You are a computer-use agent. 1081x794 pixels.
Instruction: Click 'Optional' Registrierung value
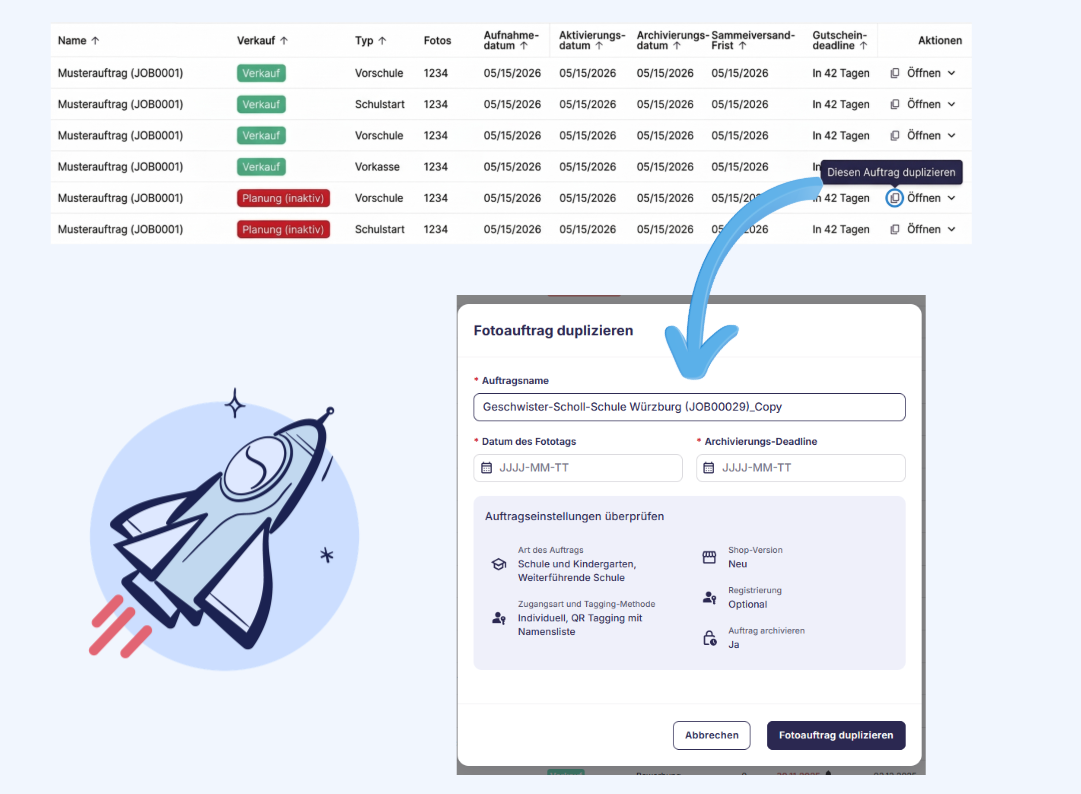click(x=747, y=604)
